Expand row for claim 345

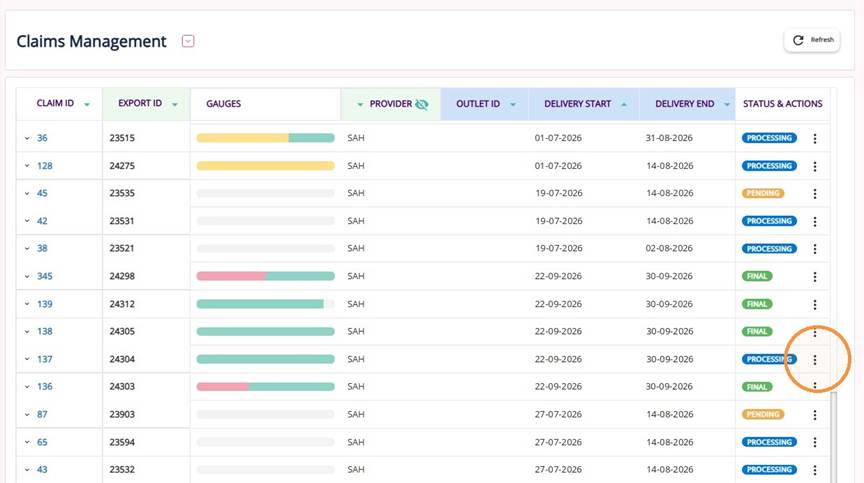coord(27,276)
